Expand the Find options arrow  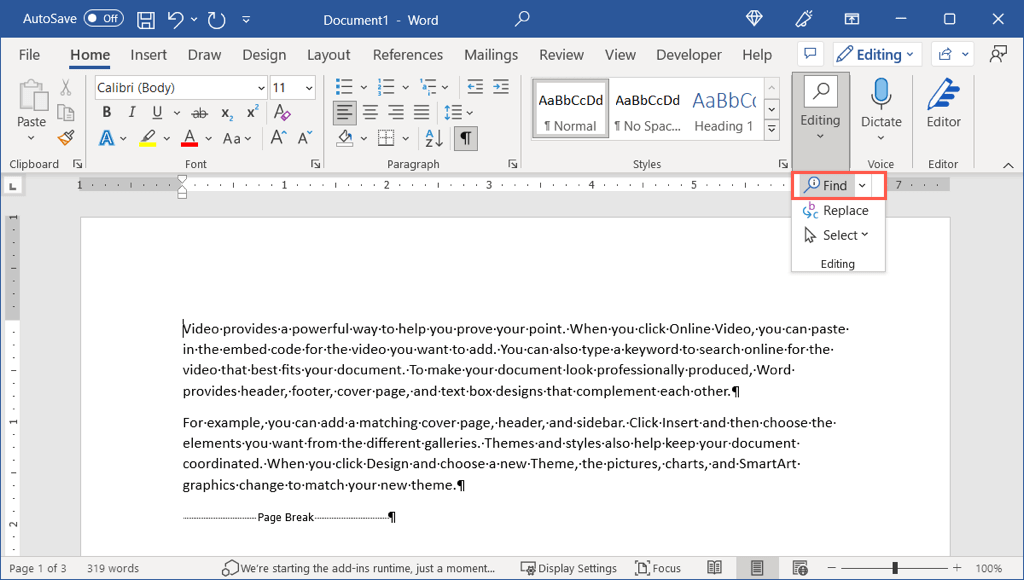[862, 185]
